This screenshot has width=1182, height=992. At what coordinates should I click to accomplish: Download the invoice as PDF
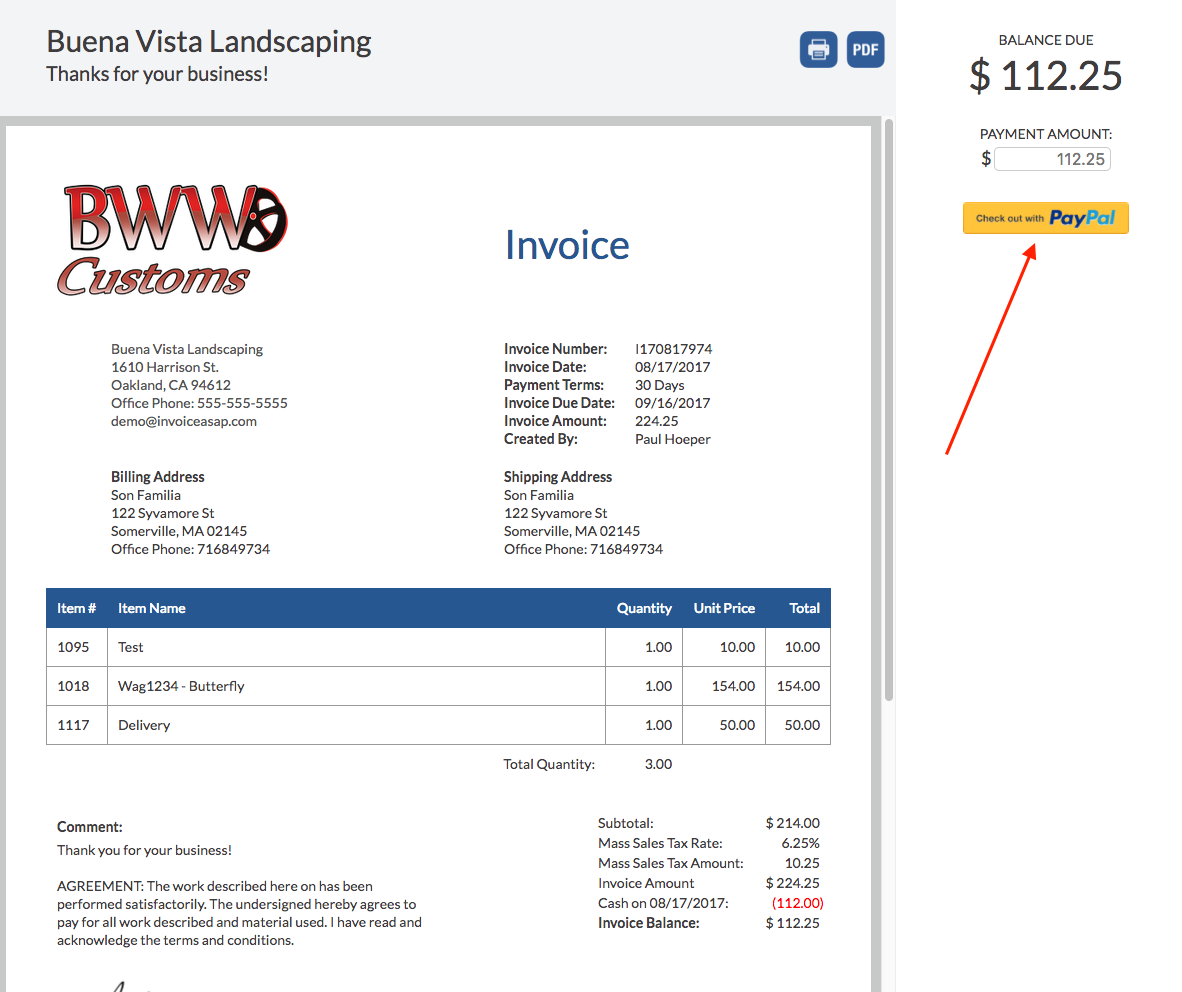865,49
